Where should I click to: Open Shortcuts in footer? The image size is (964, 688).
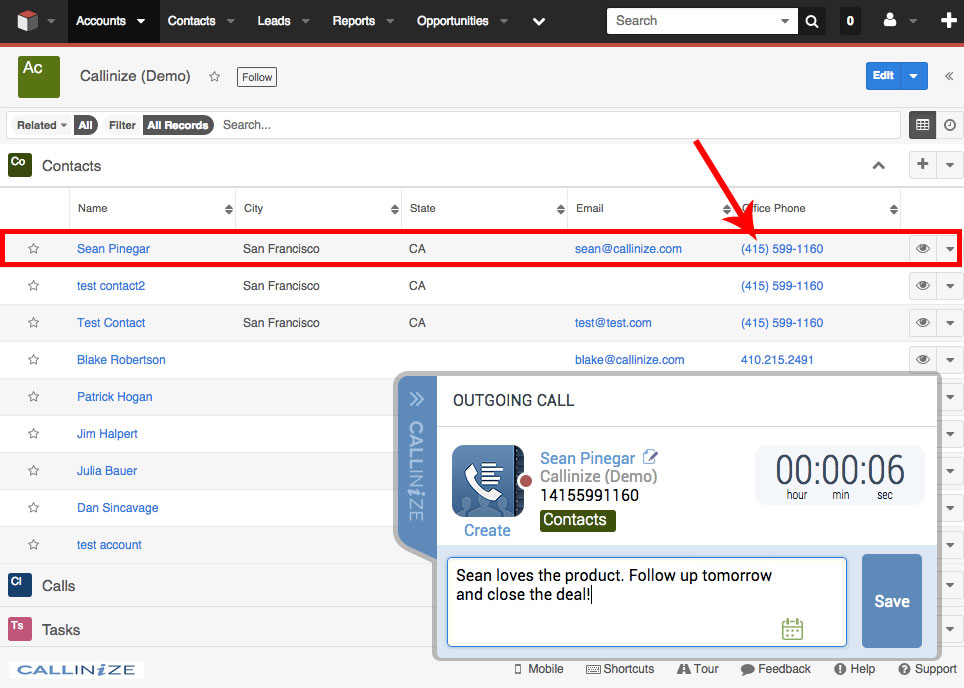point(620,669)
